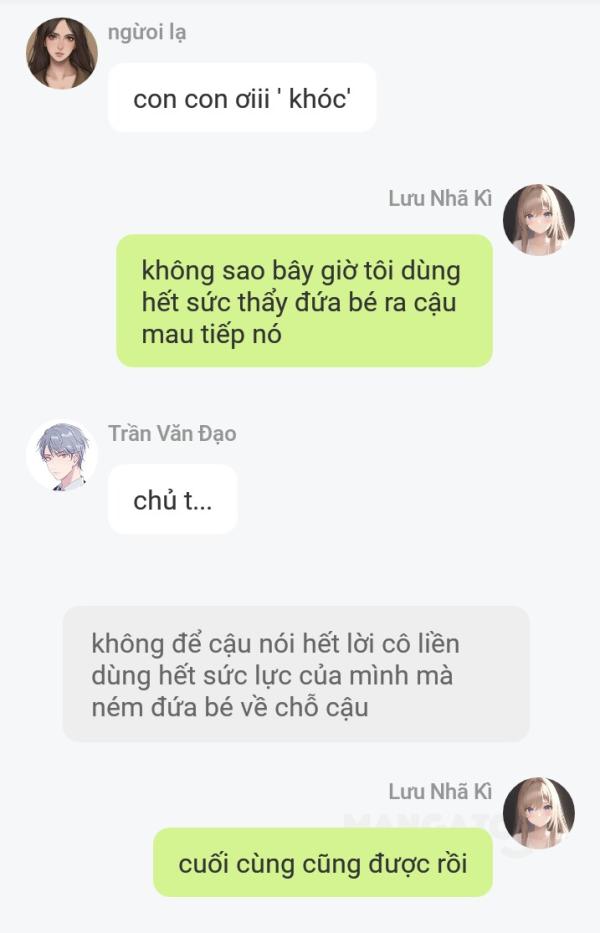Select the 'chủ t...' message bubble
Viewport: 600px width, 933px height.
coord(173,499)
